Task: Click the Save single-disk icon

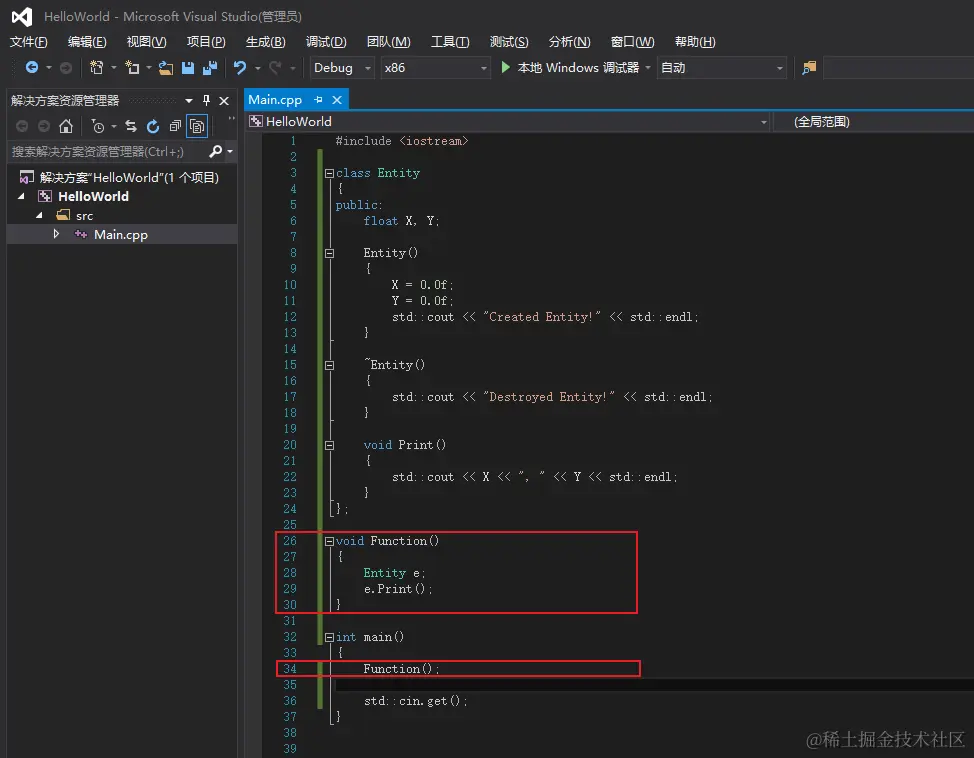Action: pyautogui.click(x=188, y=68)
